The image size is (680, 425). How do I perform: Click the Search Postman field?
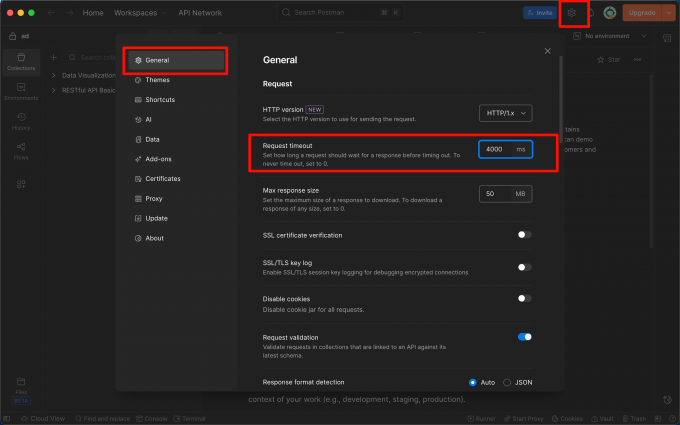341,13
